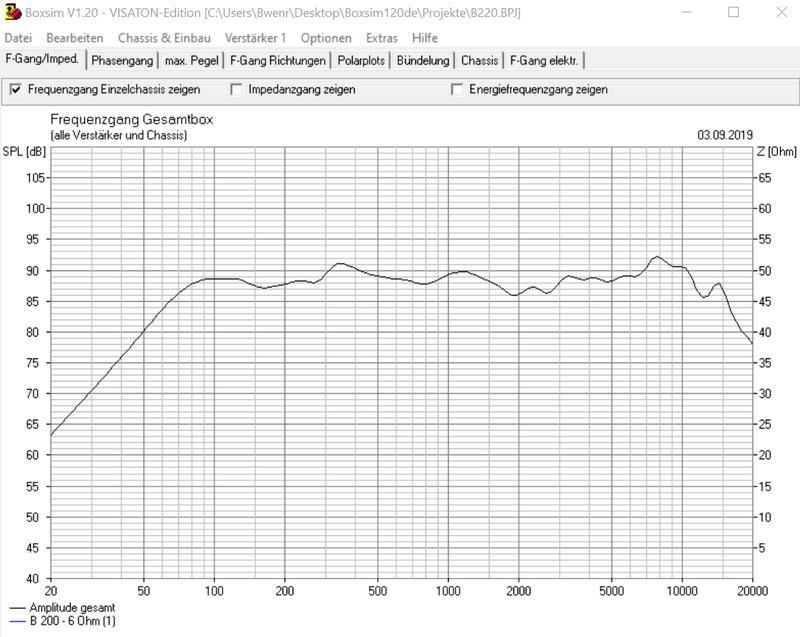Click the subtitle alle Verstärker und Chassis
This screenshot has height=637, width=800.
(x=119, y=135)
